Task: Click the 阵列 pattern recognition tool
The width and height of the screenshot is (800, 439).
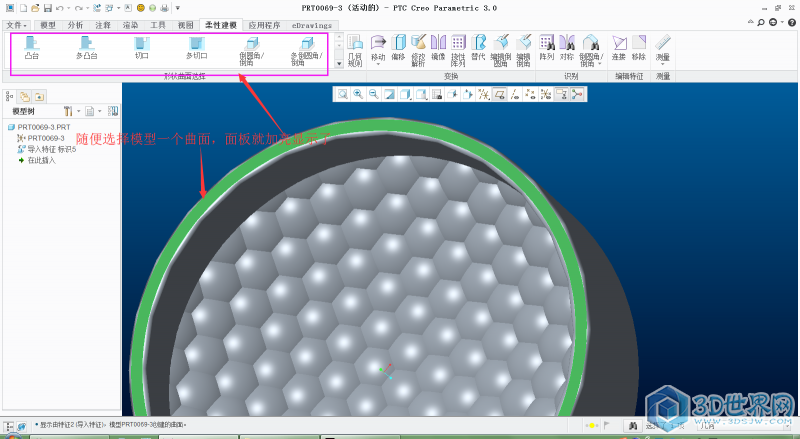Action: coord(546,47)
